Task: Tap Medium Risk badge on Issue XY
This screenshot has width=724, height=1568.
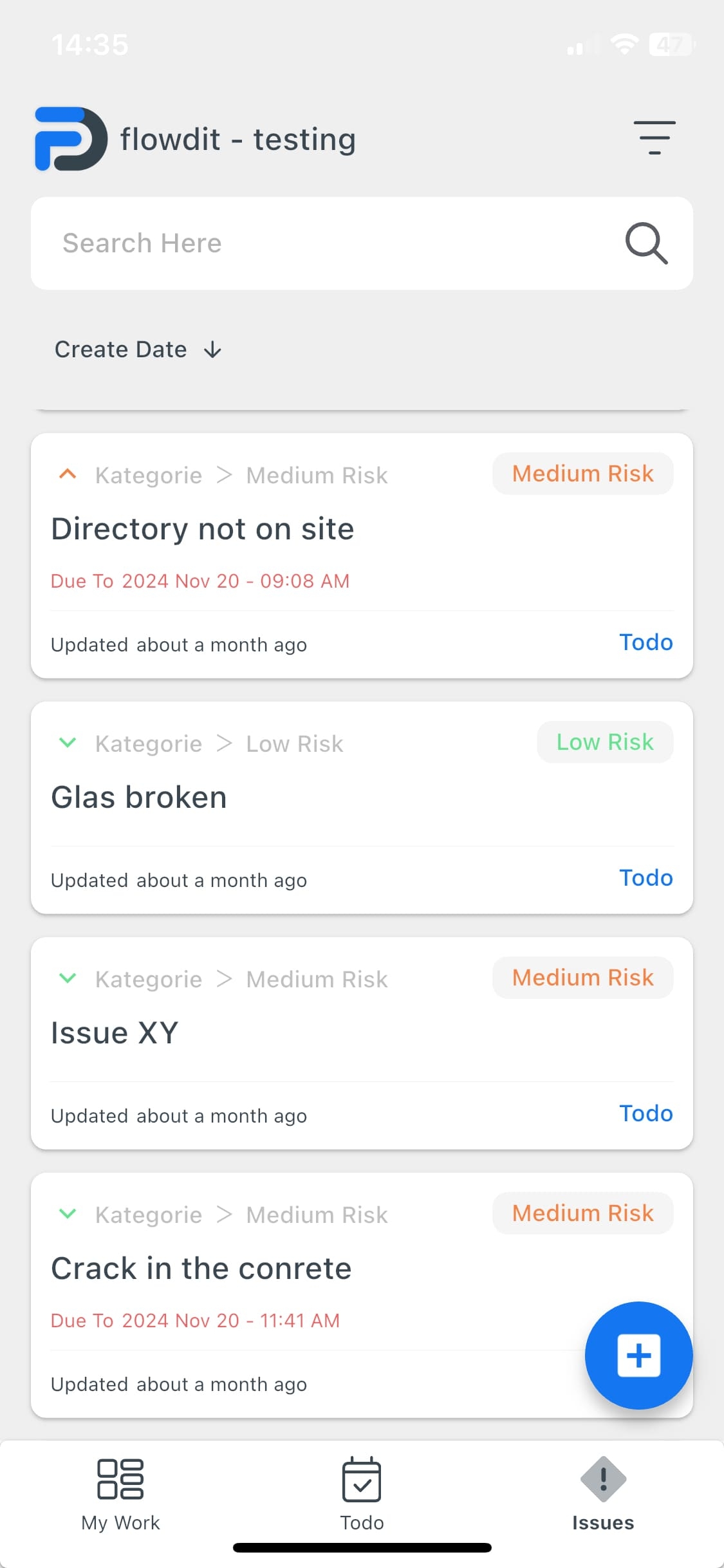Action: tap(582, 978)
